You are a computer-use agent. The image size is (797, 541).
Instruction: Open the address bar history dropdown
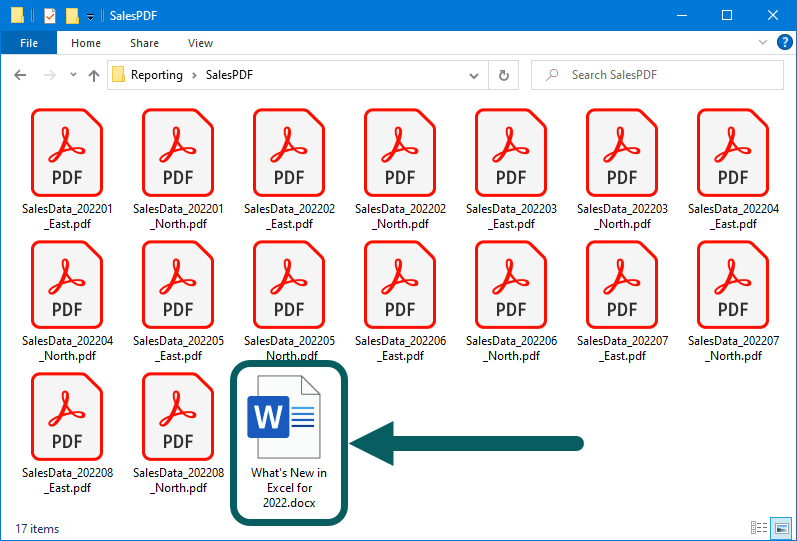coord(475,75)
